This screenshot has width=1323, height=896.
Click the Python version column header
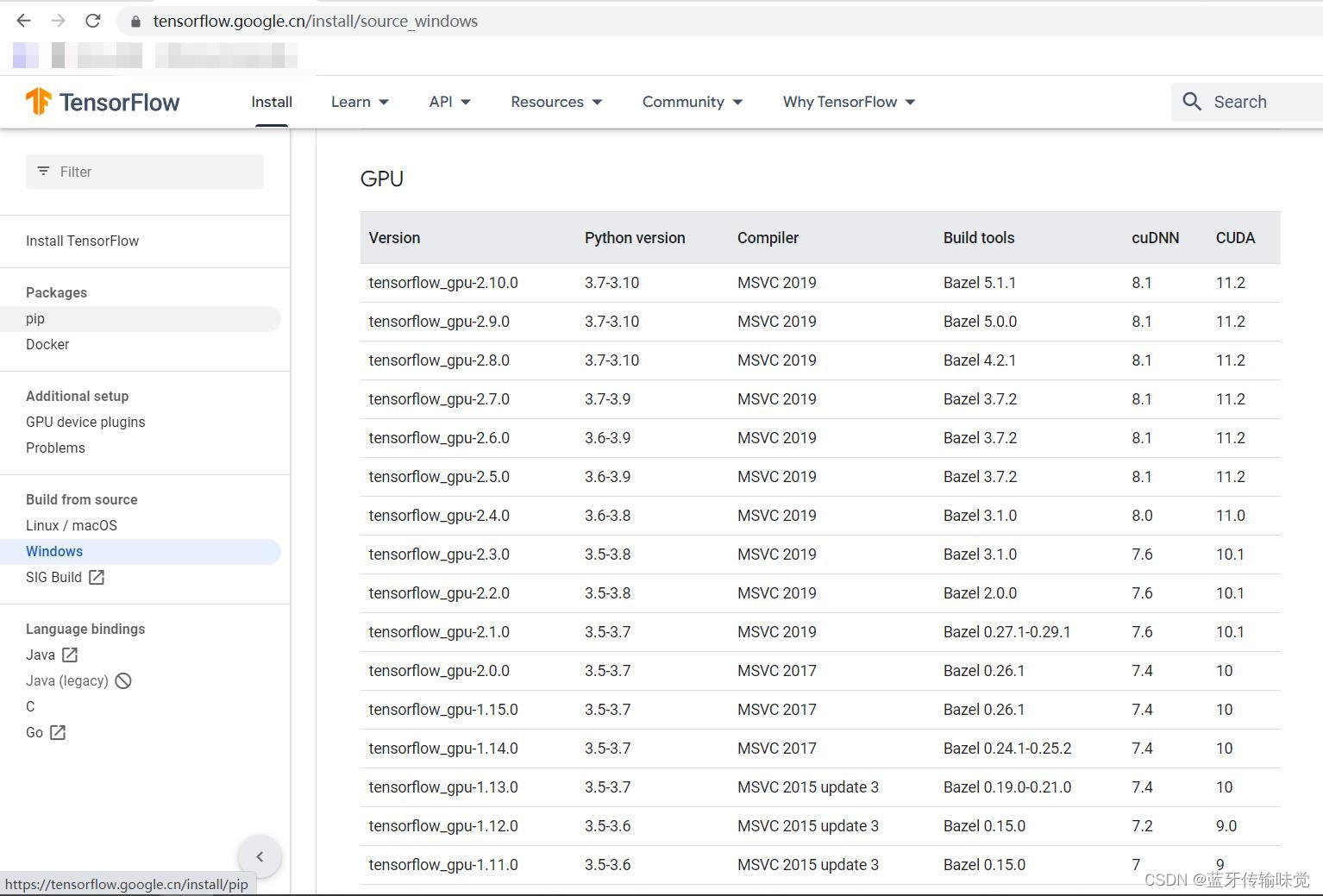(x=635, y=238)
